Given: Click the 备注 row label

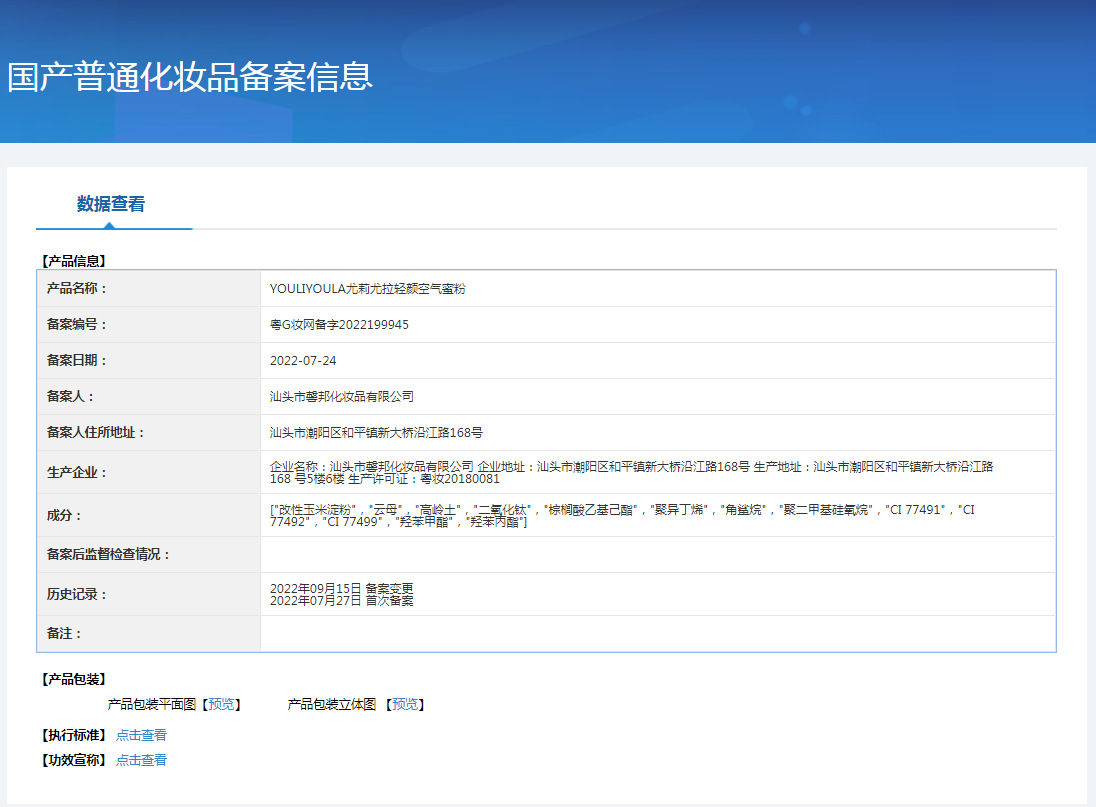Looking at the screenshot, I should coord(64,634).
